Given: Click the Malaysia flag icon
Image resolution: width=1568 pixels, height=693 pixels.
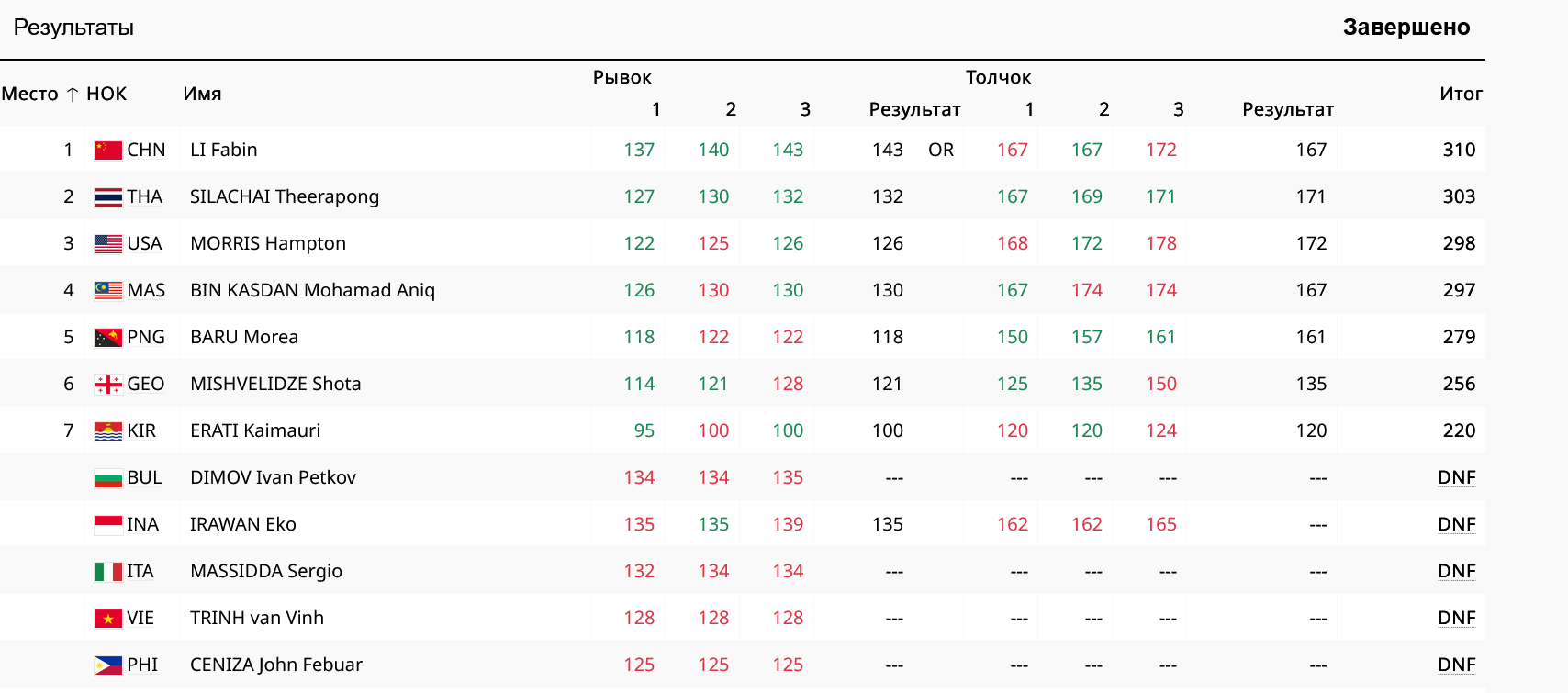Looking at the screenshot, I should coord(107,290).
